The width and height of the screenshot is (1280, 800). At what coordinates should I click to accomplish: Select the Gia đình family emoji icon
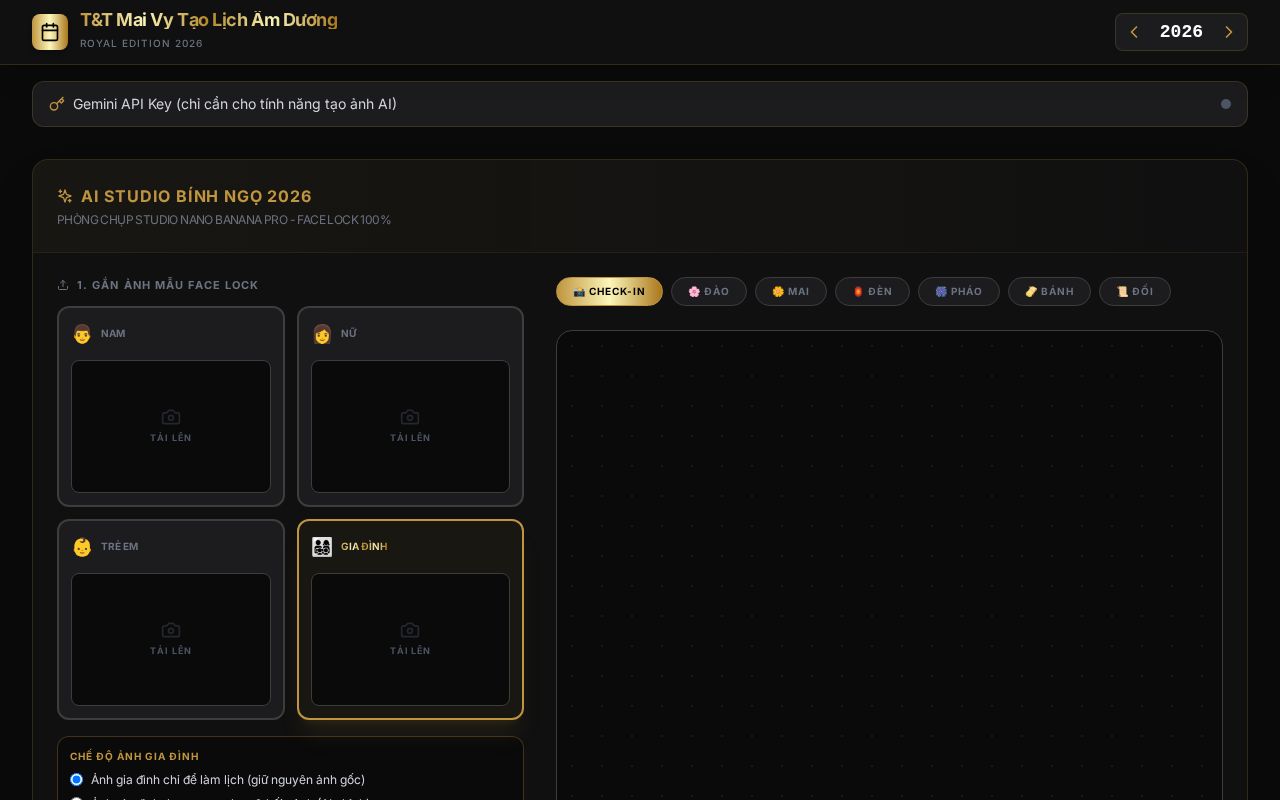click(x=322, y=547)
